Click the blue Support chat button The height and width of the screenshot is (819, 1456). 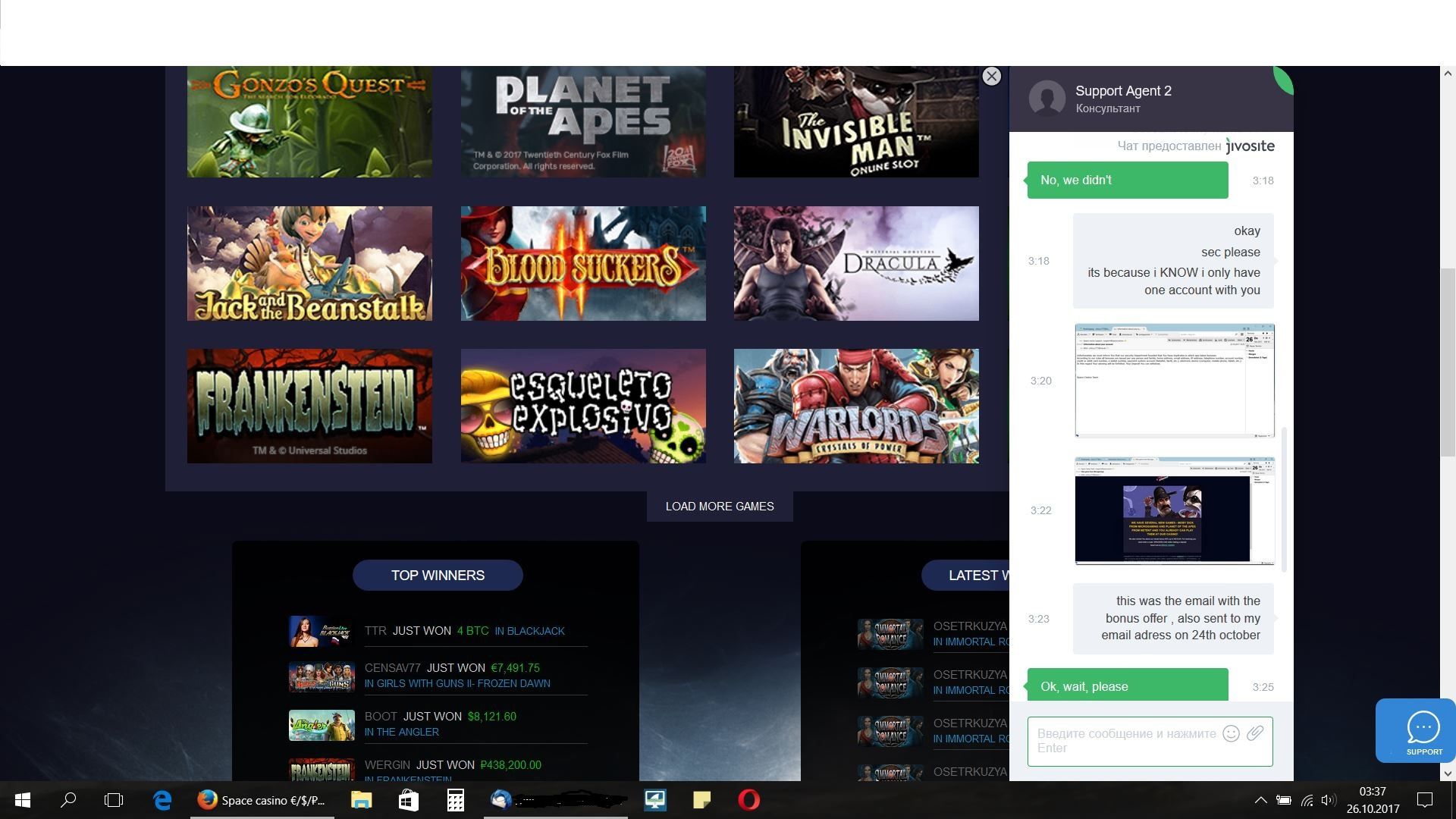[1416, 730]
